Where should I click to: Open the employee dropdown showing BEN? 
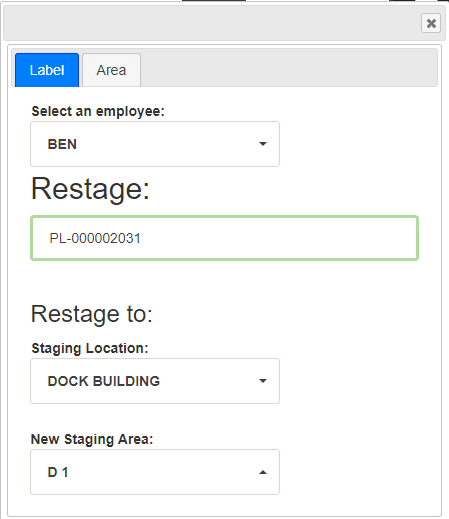pos(155,144)
